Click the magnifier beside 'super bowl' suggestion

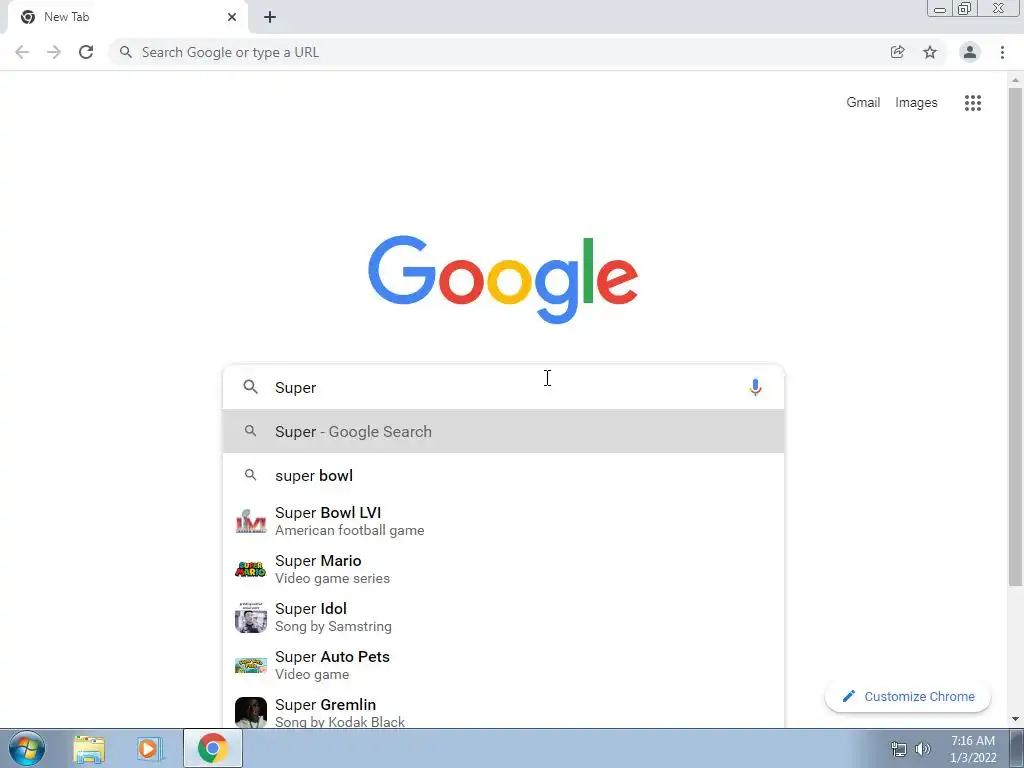coord(250,475)
